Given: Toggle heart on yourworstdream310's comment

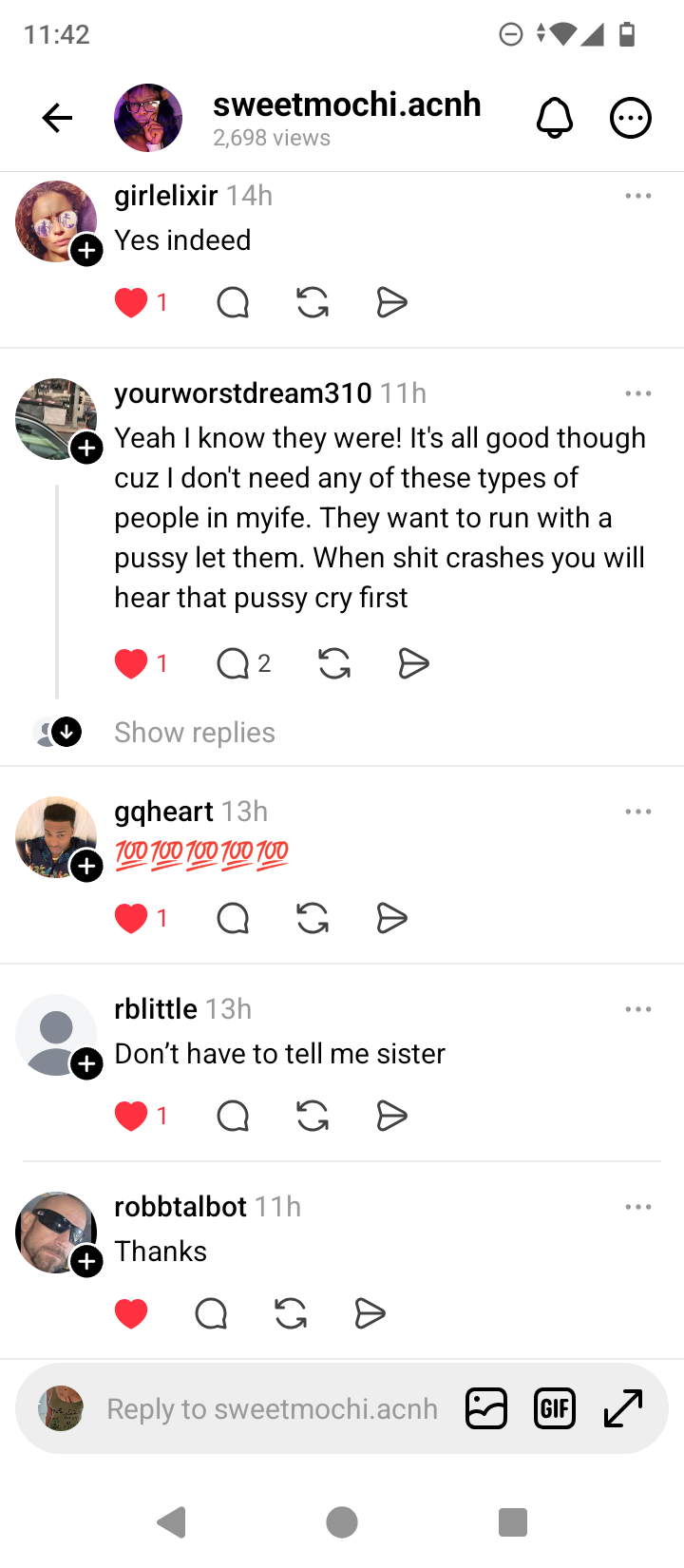Looking at the screenshot, I should coord(131,663).
